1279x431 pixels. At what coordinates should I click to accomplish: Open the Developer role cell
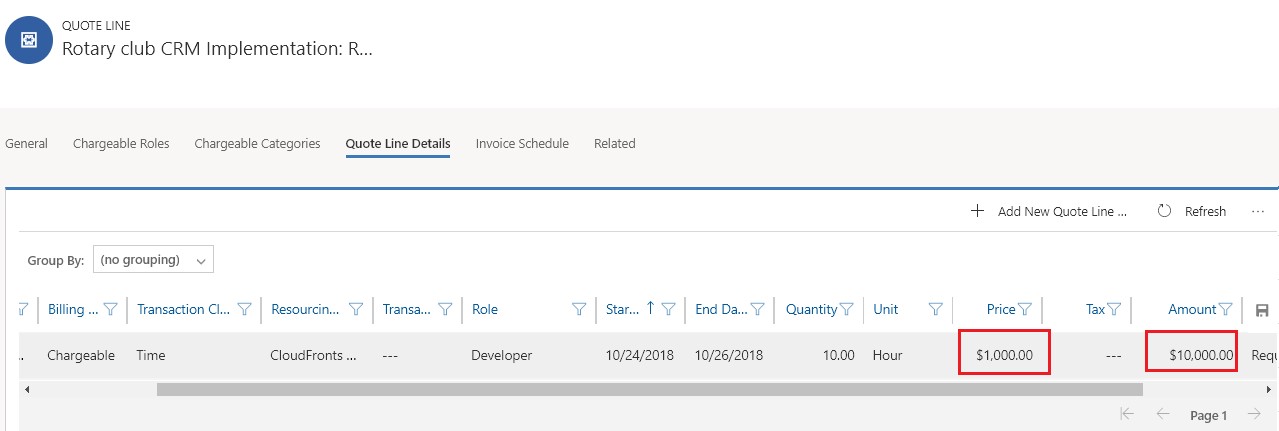(501, 355)
